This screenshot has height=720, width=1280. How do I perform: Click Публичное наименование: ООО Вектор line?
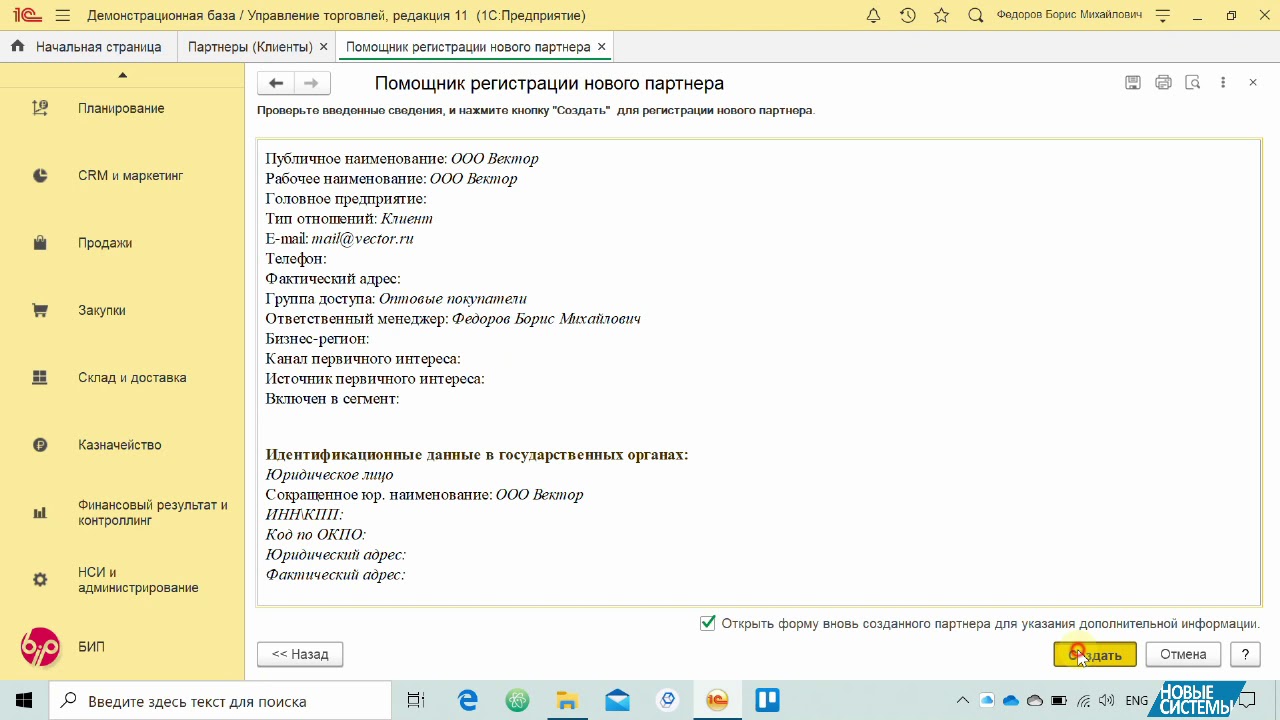tap(402, 159)
